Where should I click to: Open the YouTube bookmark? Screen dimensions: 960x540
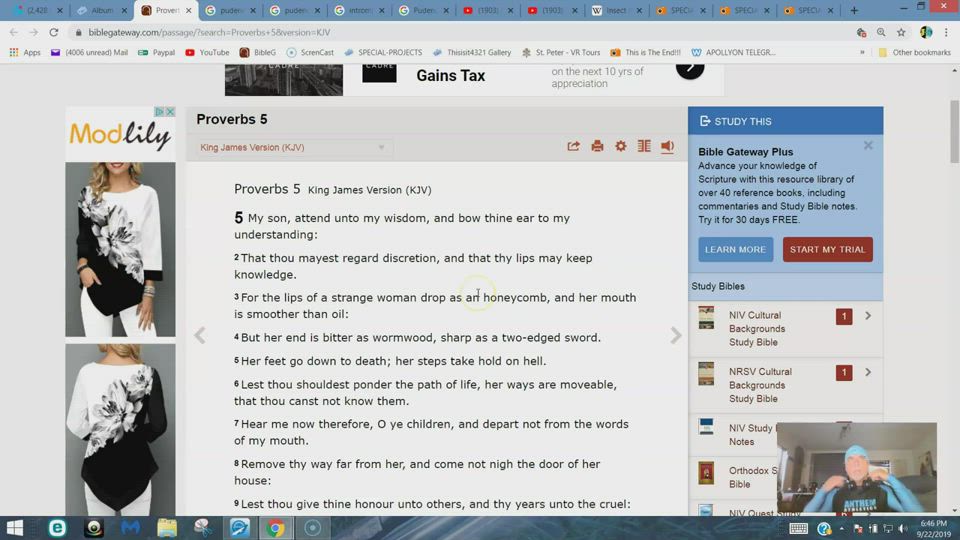[x=207, y=52]
